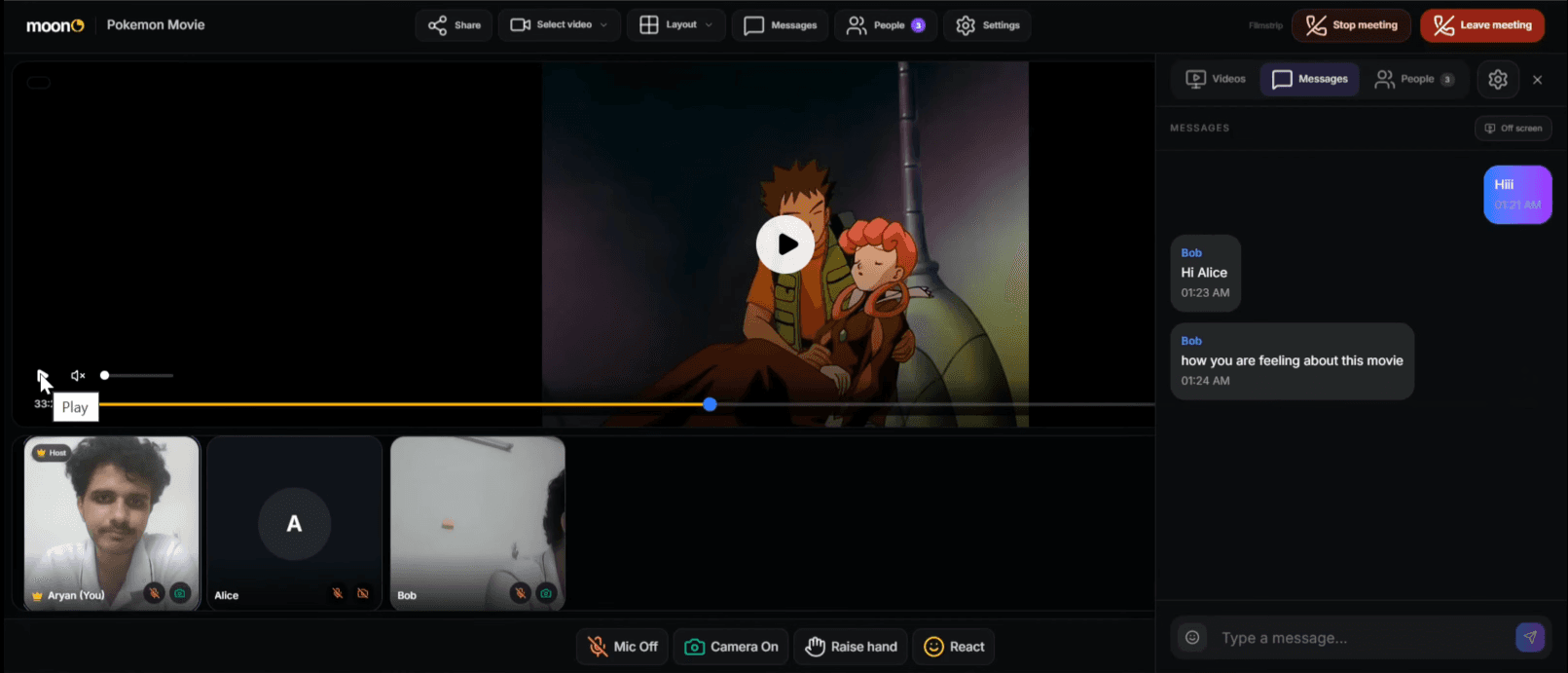
Task: Open the React emoji button
Action: pyautogui.click(x=954, y=647)
